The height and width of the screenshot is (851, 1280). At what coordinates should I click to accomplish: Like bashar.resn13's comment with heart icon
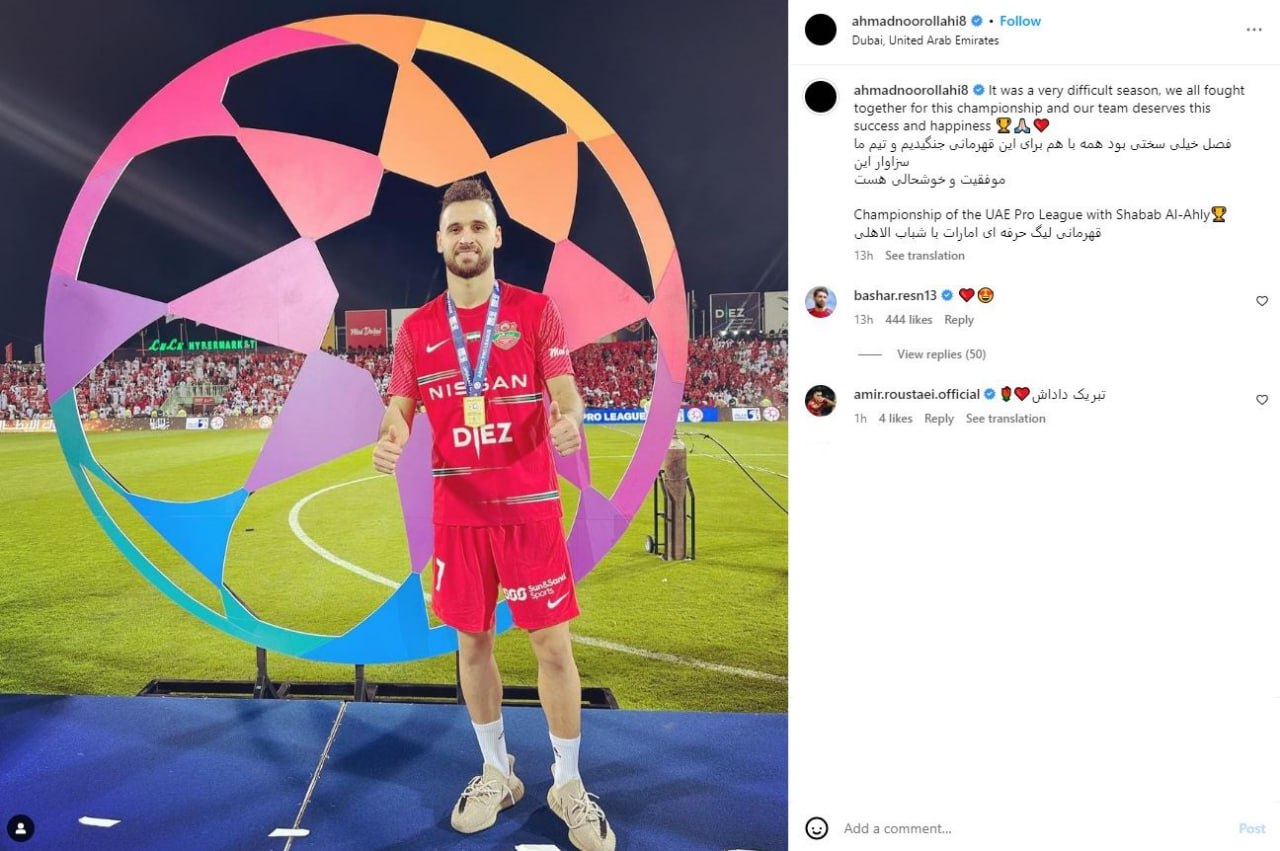[x=1262, y=301]
